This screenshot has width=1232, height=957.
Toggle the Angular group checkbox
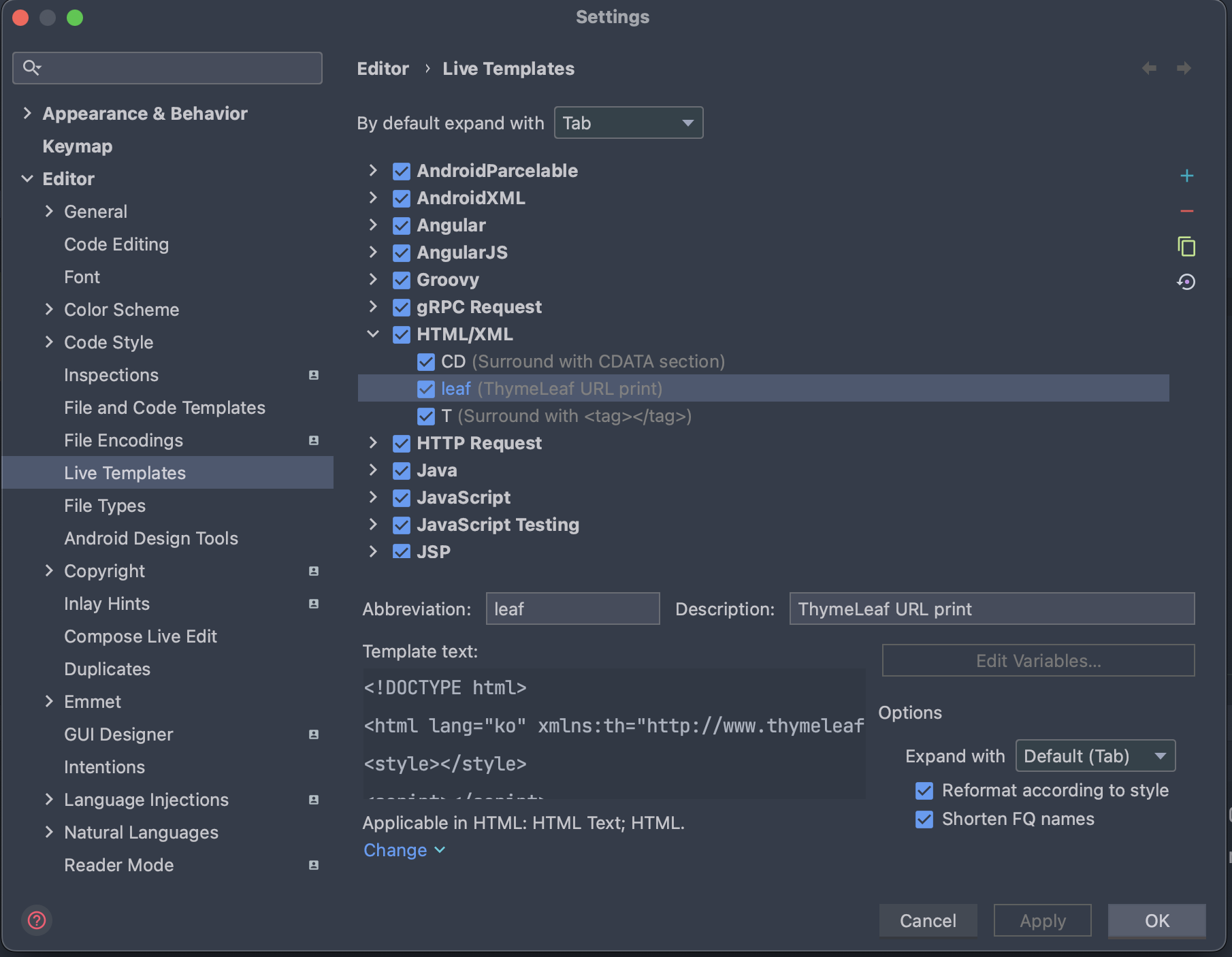pos(402,225)
